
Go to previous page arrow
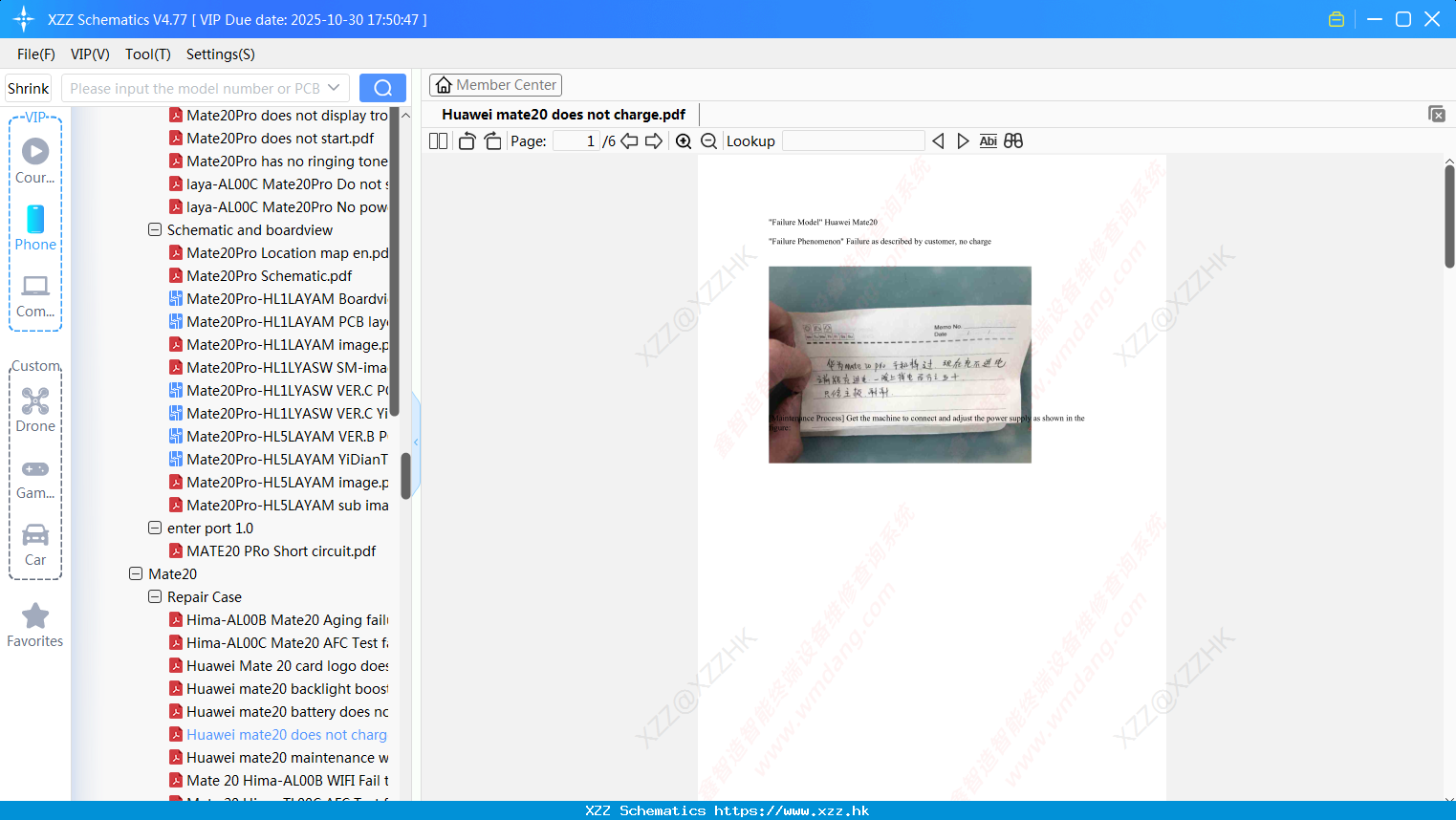(x=629, y=141)
